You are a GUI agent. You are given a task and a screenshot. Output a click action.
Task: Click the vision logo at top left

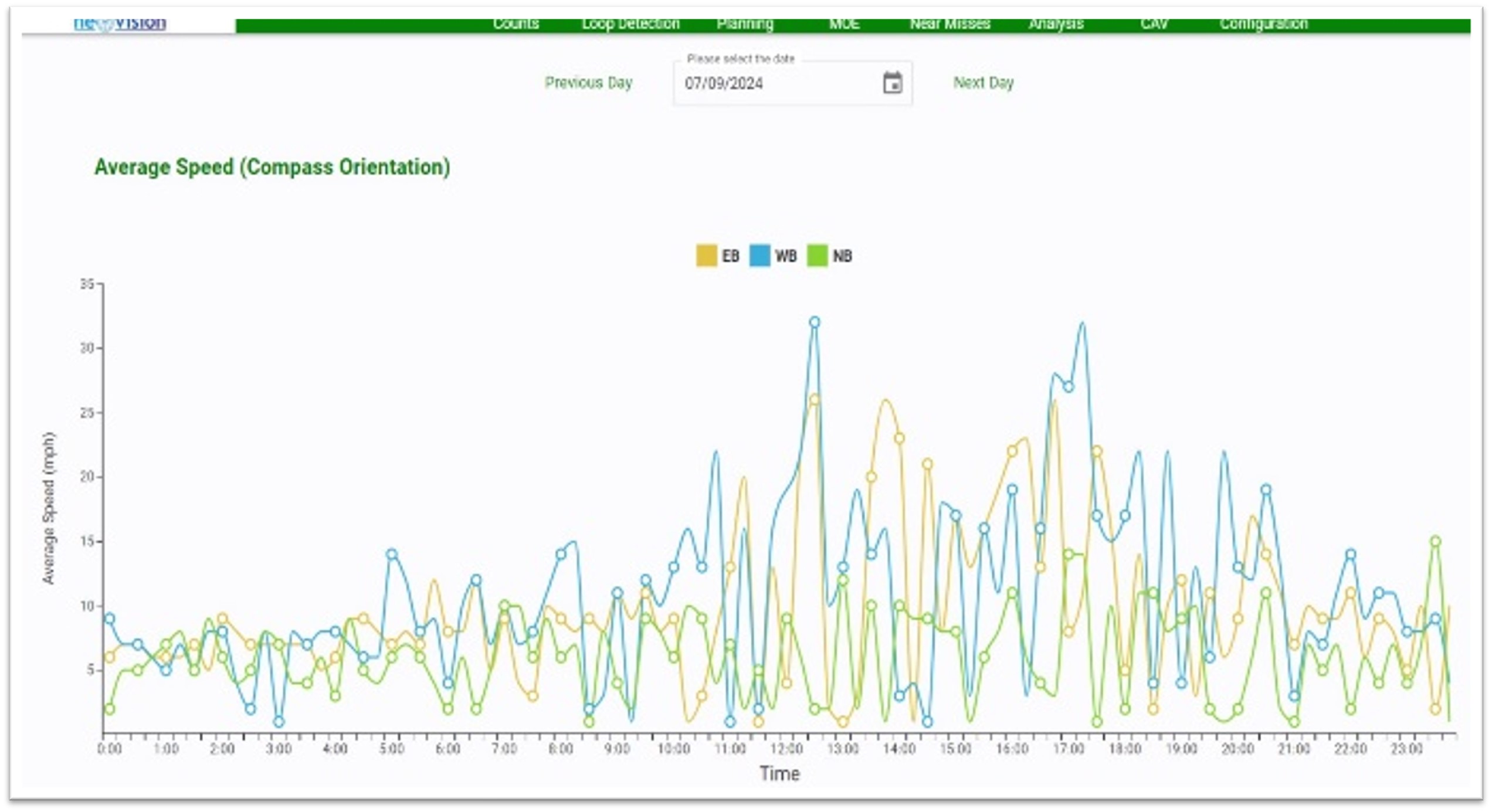point(120,23)
